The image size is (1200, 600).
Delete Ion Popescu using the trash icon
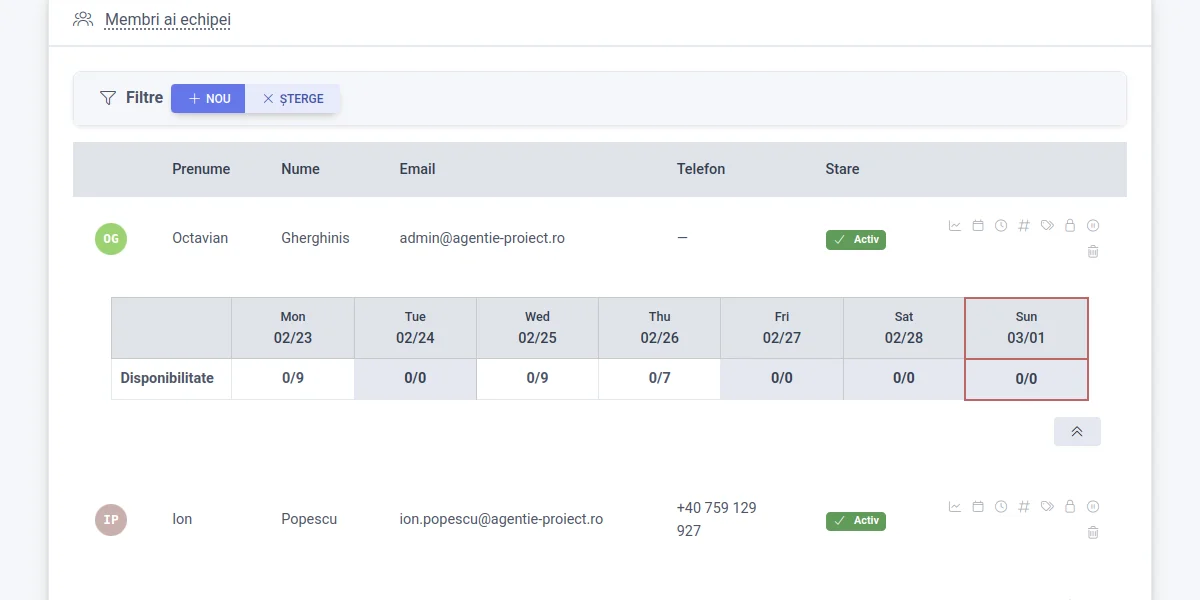pos(1093,532)
